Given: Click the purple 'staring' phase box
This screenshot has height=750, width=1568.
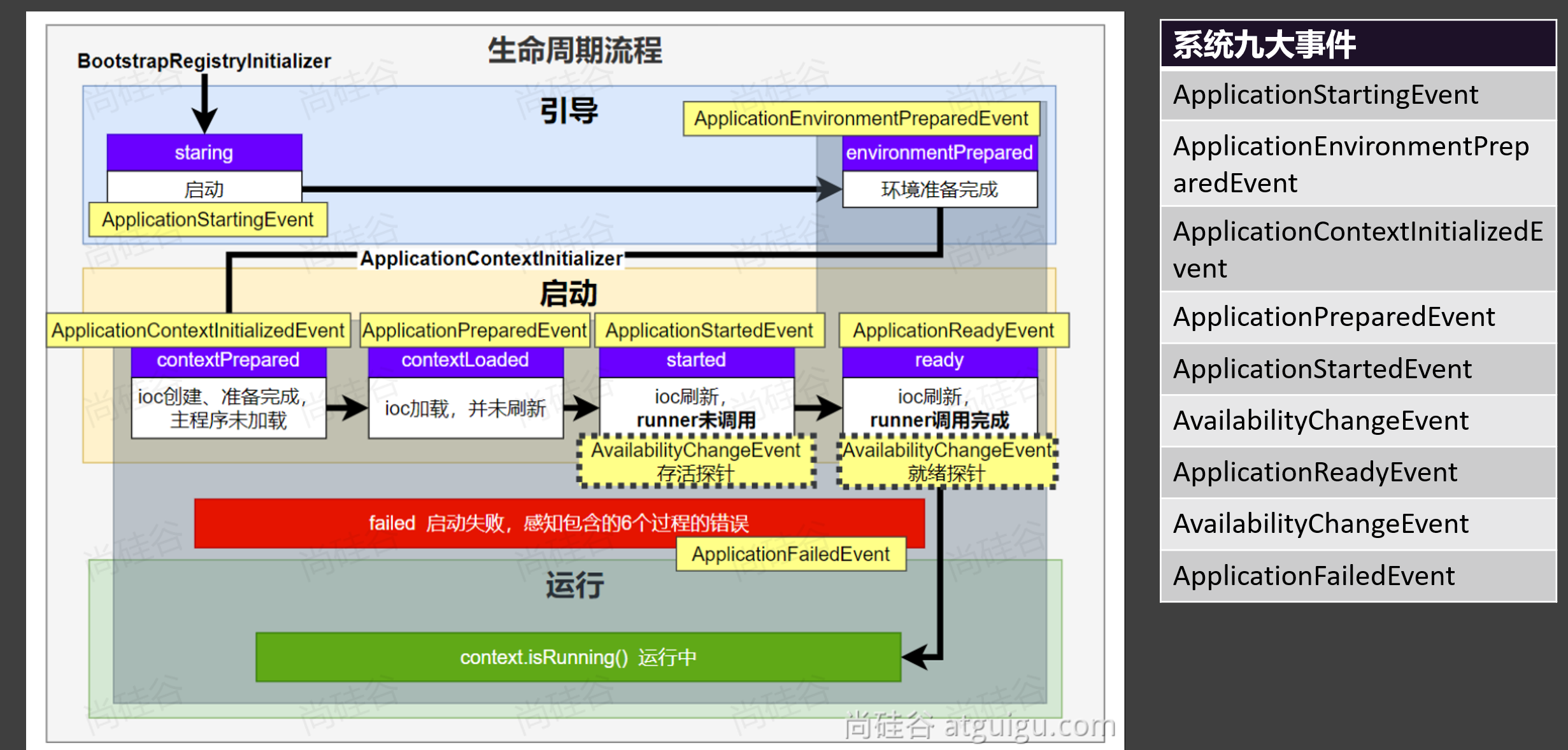Looking at the screenshot, I should point(204,153).
